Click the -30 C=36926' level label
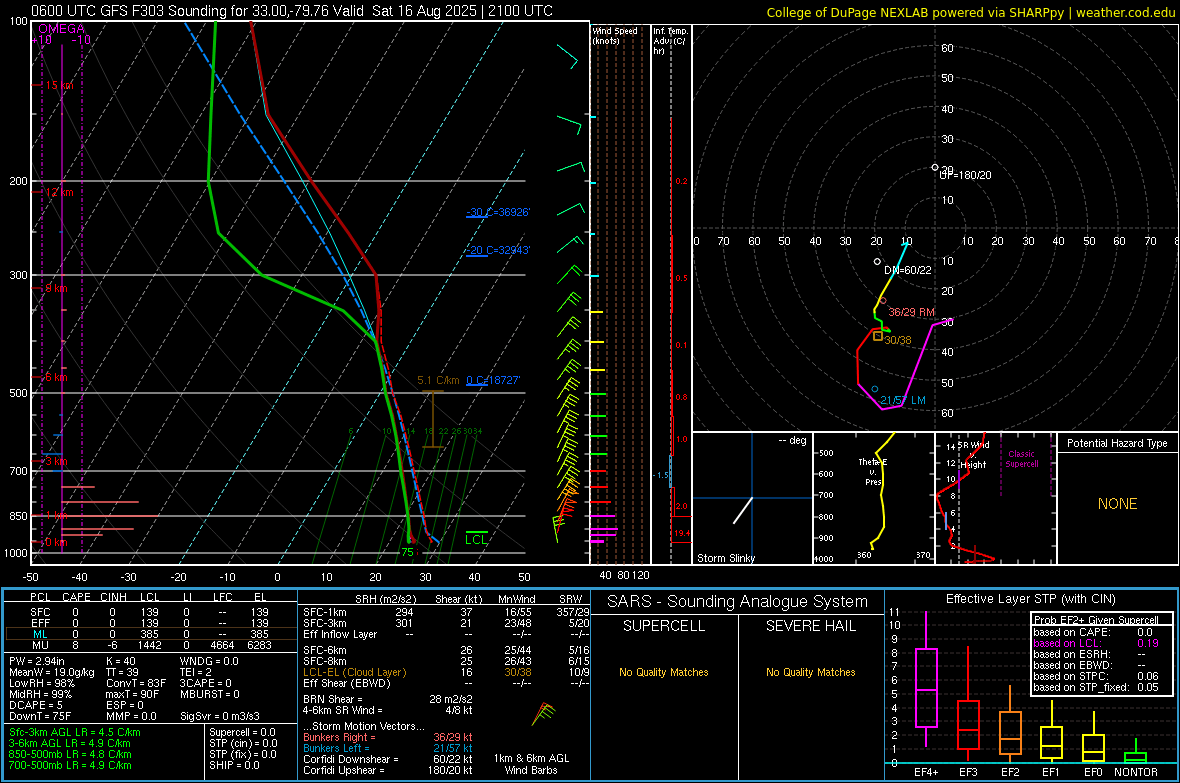Image resolution: width=1180 pixels, height=783 pixels. (498, 212)
